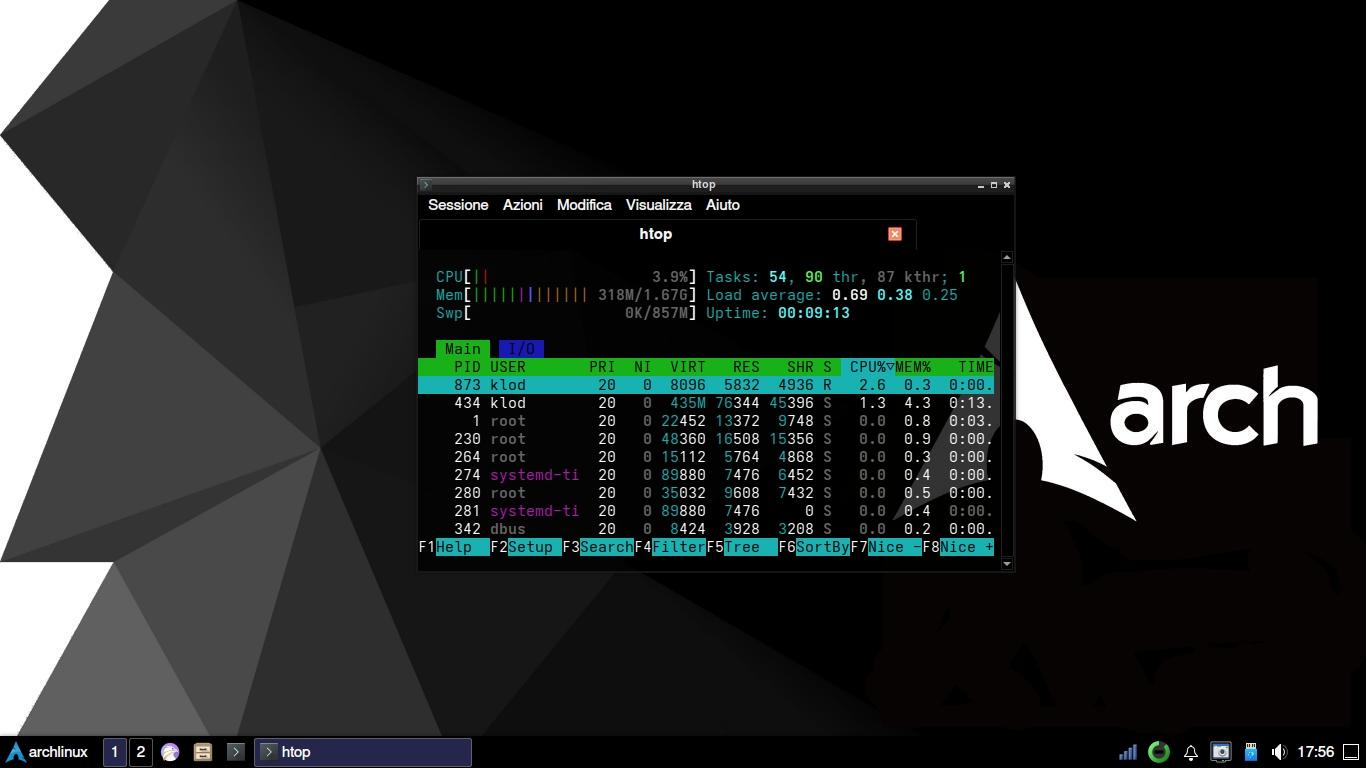1366x768 pixels.
Task: Sort by the NI column header
Action: (x=643, y=367)
